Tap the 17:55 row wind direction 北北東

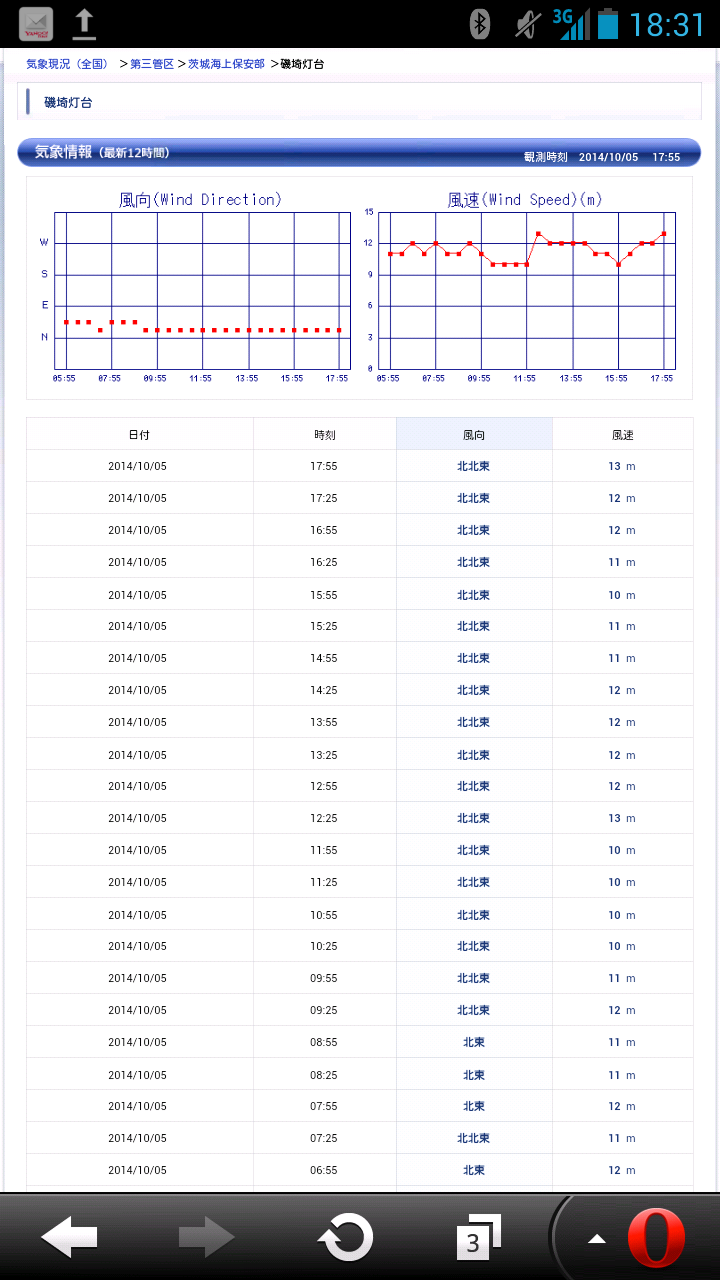(x=474, y=466)
